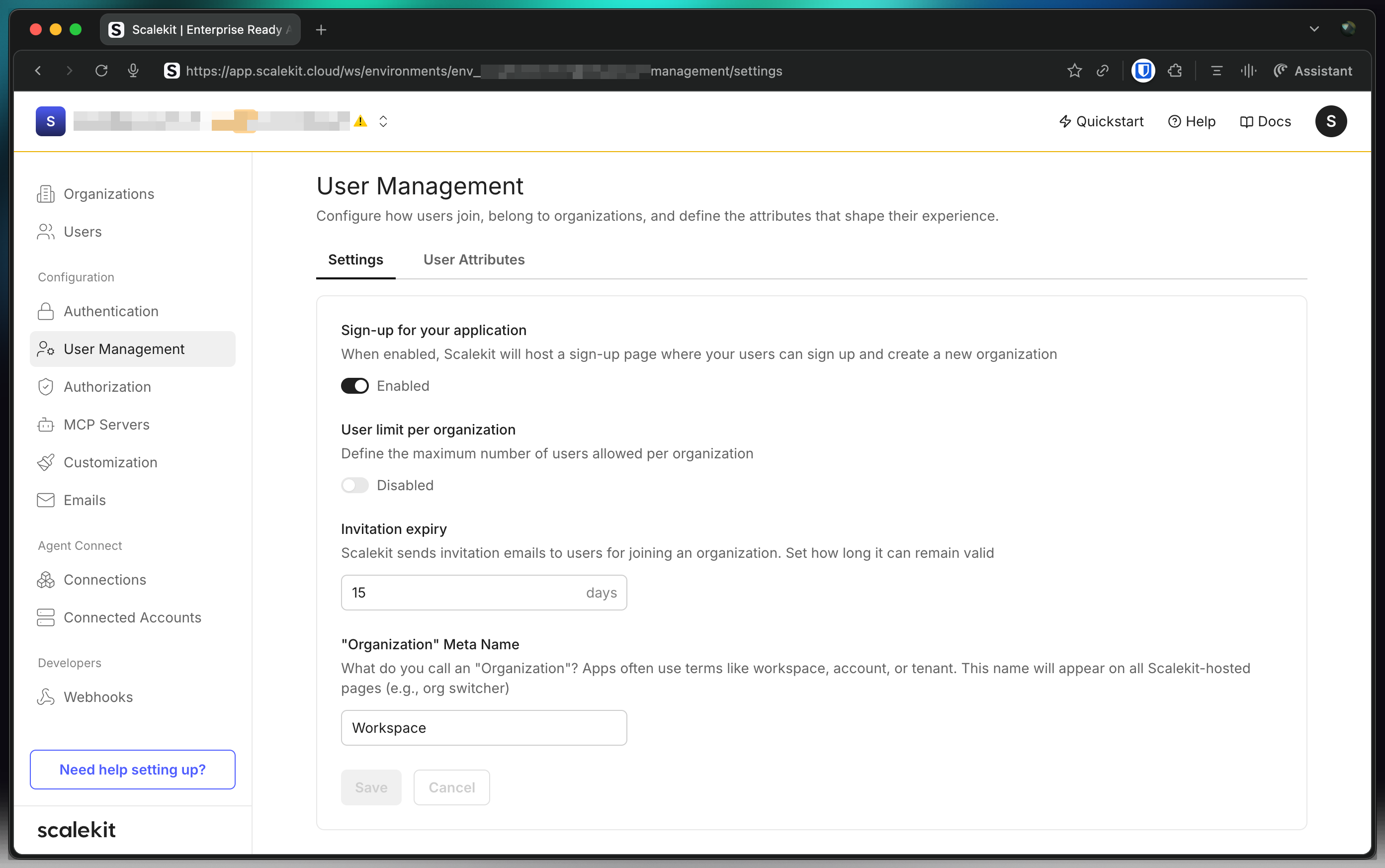Screen dimensions: 1385x868
Task: Click the Organization Meta Name Workspace field
Action: click(x=483, y=728)
